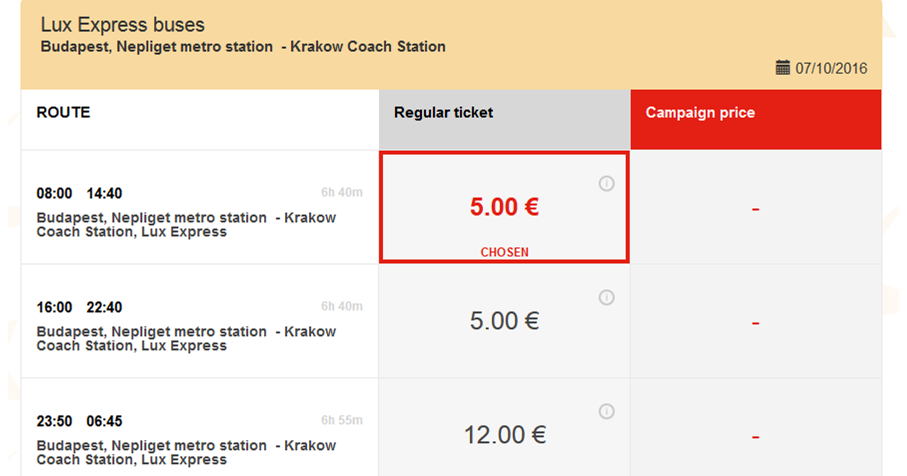Screen dimensions: 907x476
Task: Select the chosen 5.00 € ticket at 08:00
Action: pos(504,207)
